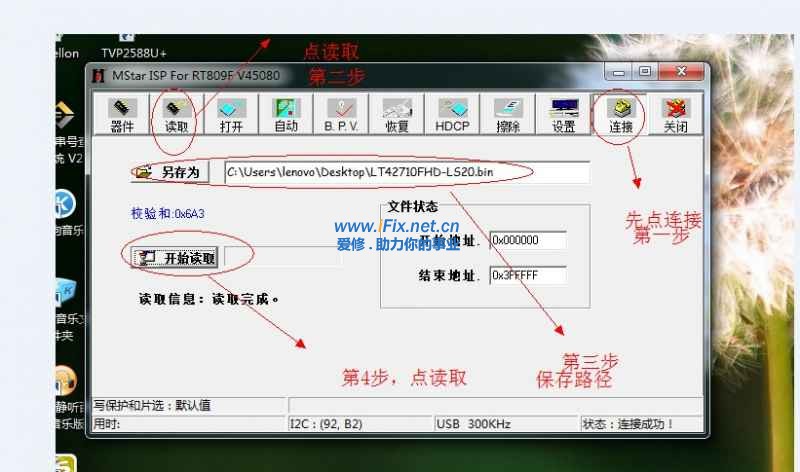This screenshot has height=472, width=800.
Task: Open the HDCP toolbar icon
Action: tap(452, 115)
